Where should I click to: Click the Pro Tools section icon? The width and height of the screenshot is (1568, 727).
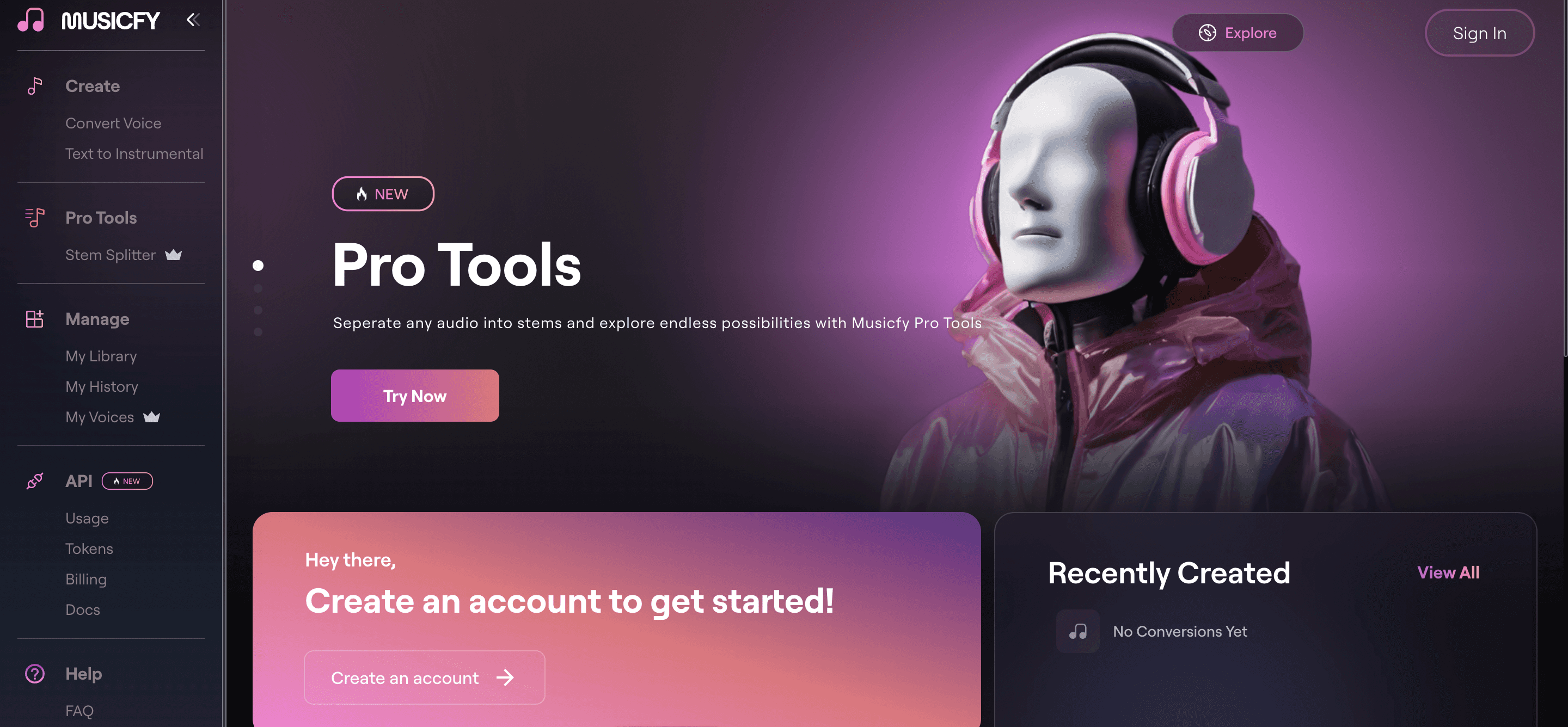click(34, 218)
